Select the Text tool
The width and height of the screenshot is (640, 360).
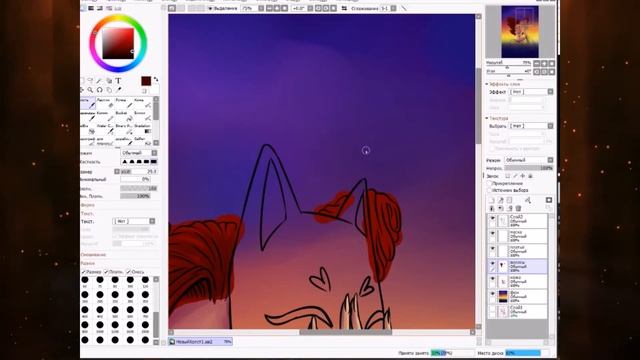pos(118,80)
